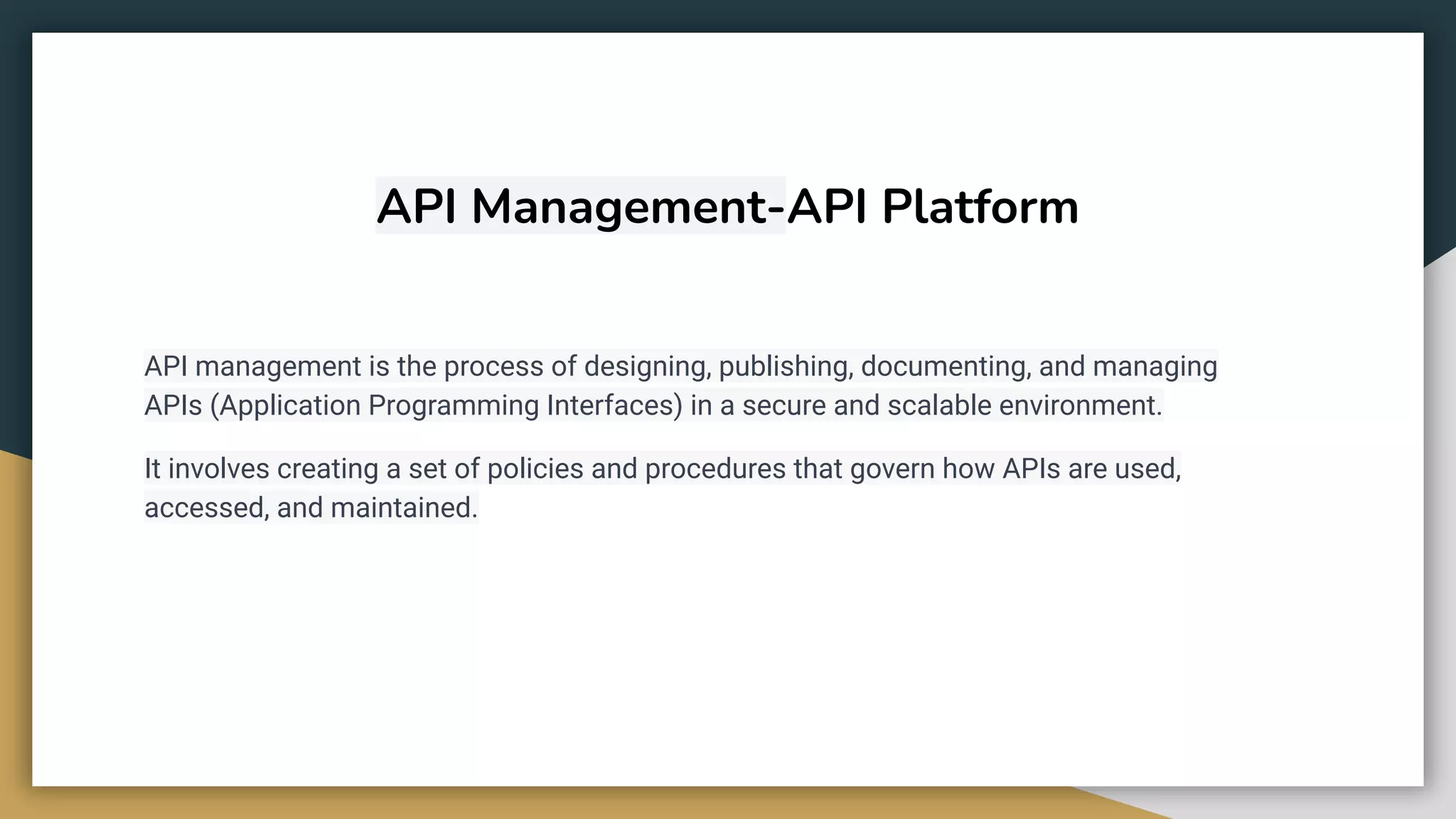Click the word 'policies' in the second paragraph
The width and height of the screenshot is (1456, 819).
(x=535, y=469)
